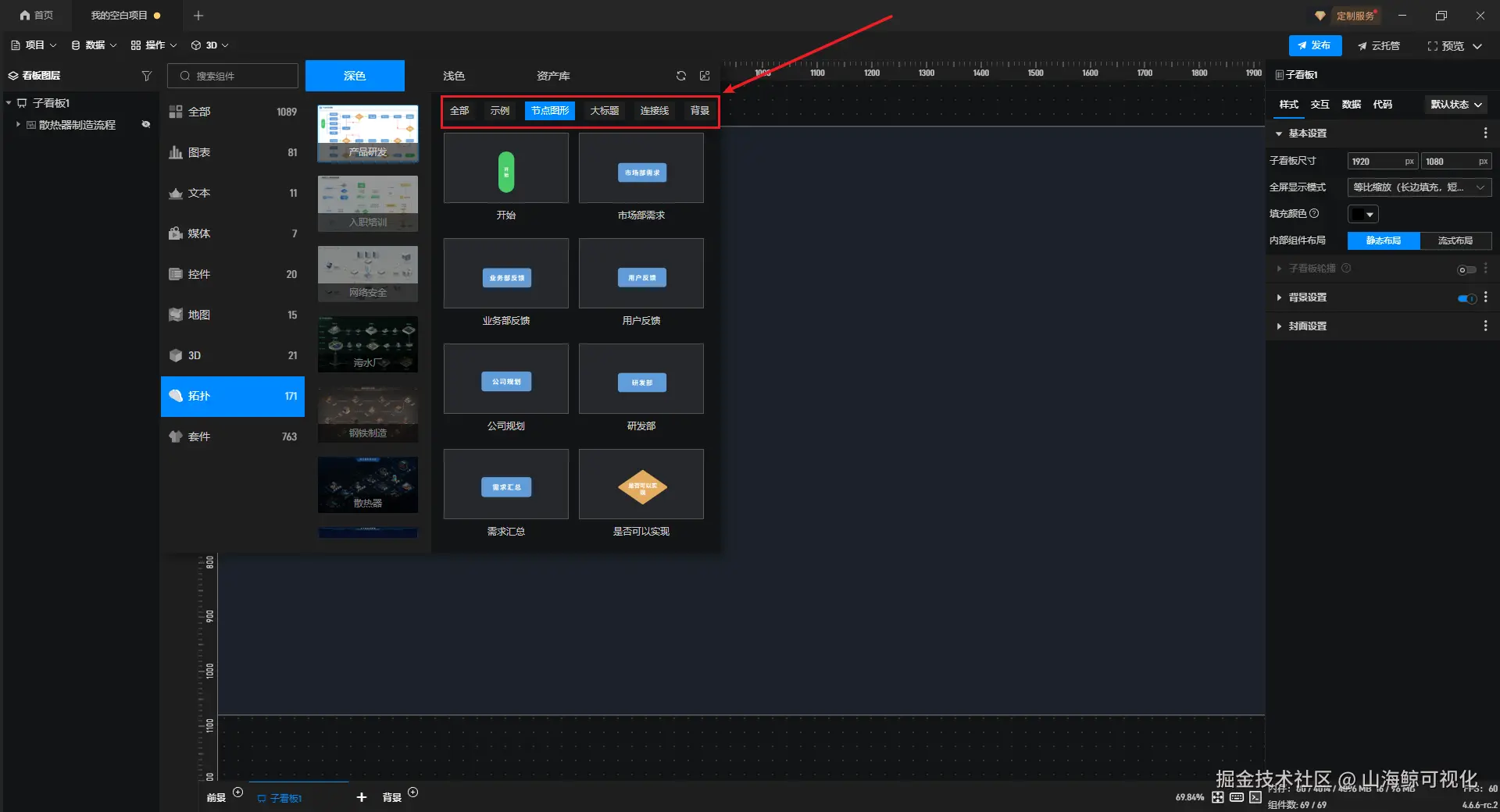Add a new project tab with plus
This screenshot has height=812, width=1500.
198,16
